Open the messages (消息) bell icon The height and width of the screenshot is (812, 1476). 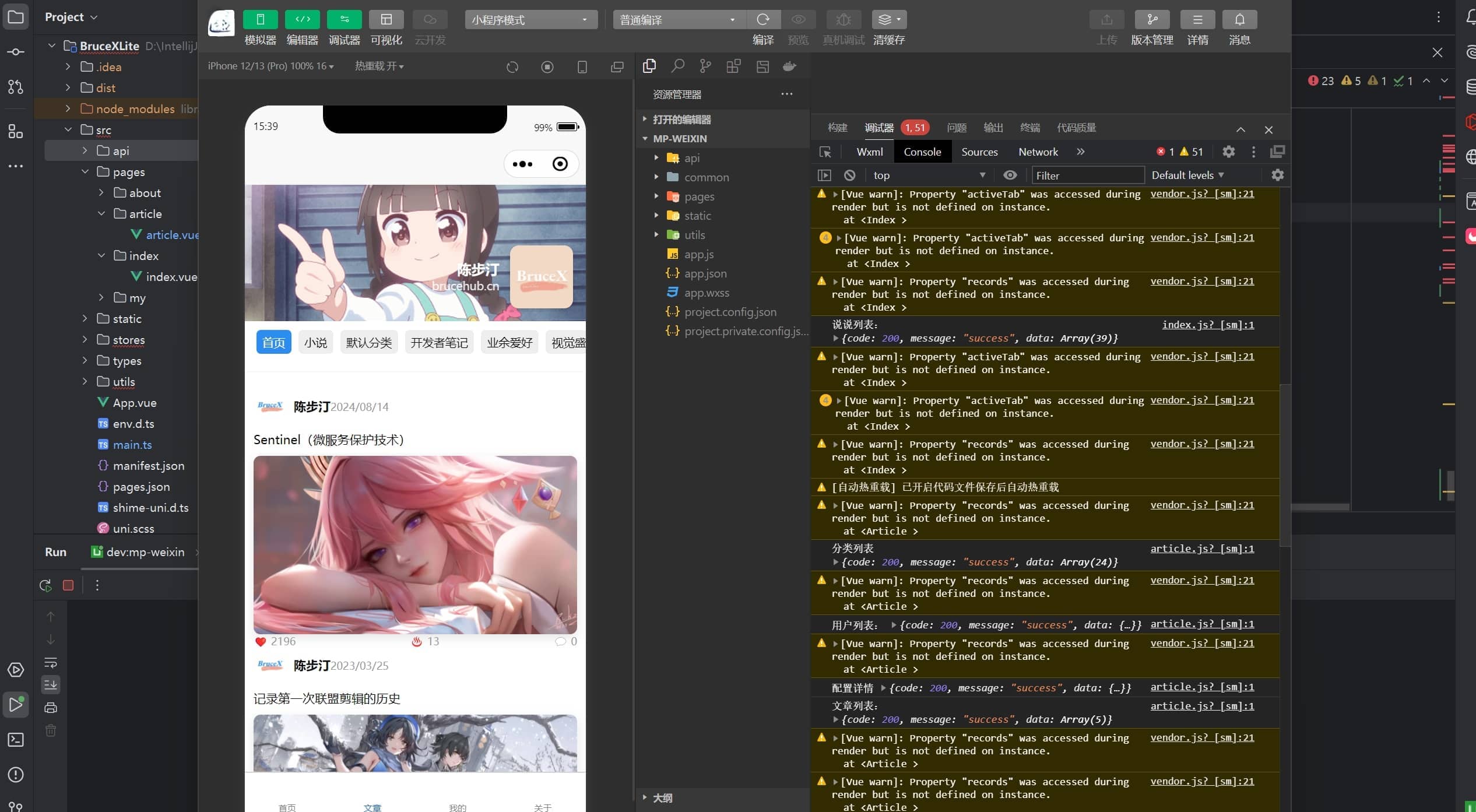pyautogui.click(x=1239, y=19)
